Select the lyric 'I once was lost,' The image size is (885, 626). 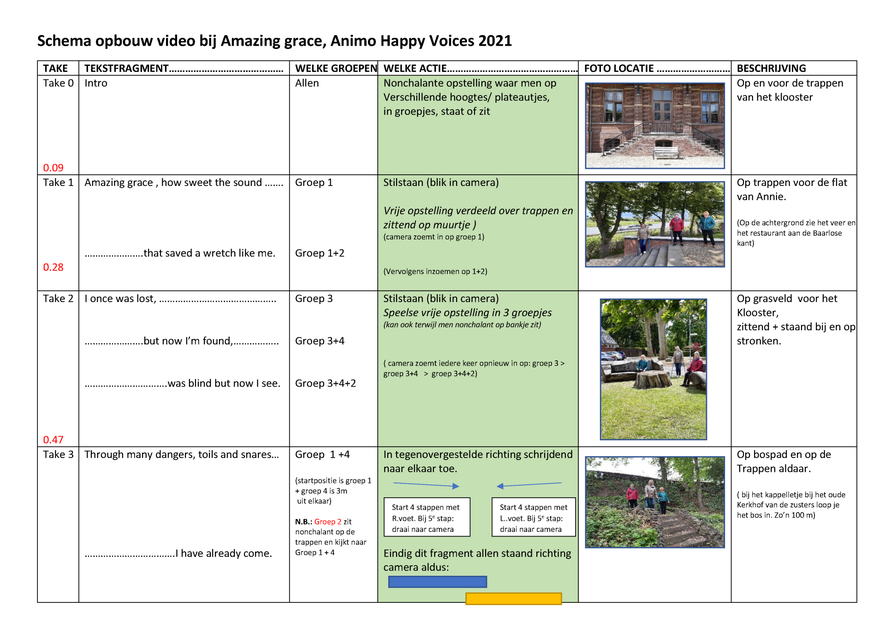[x=120, y=299]
